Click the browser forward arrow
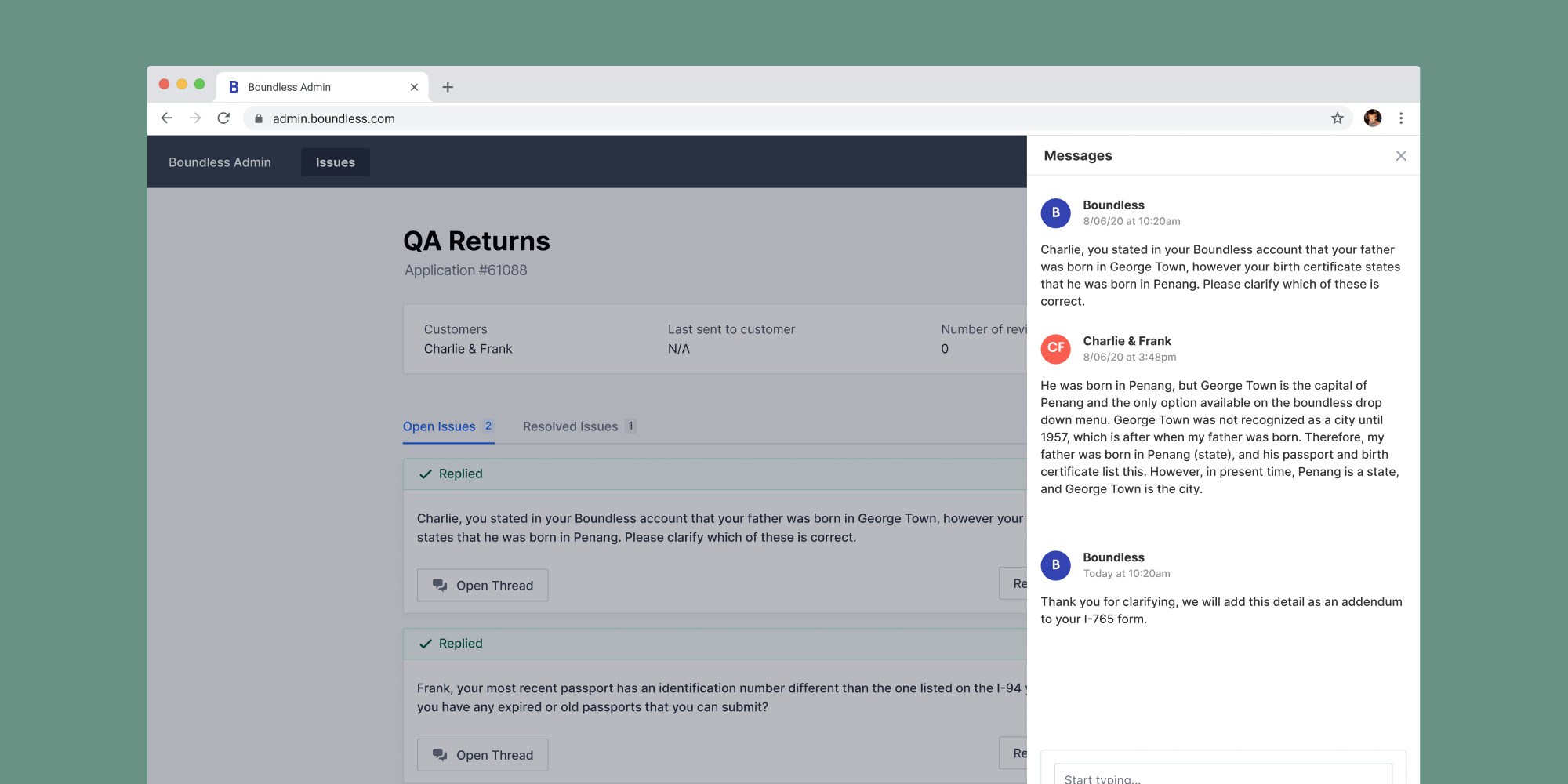 click(x=195, y=118)
